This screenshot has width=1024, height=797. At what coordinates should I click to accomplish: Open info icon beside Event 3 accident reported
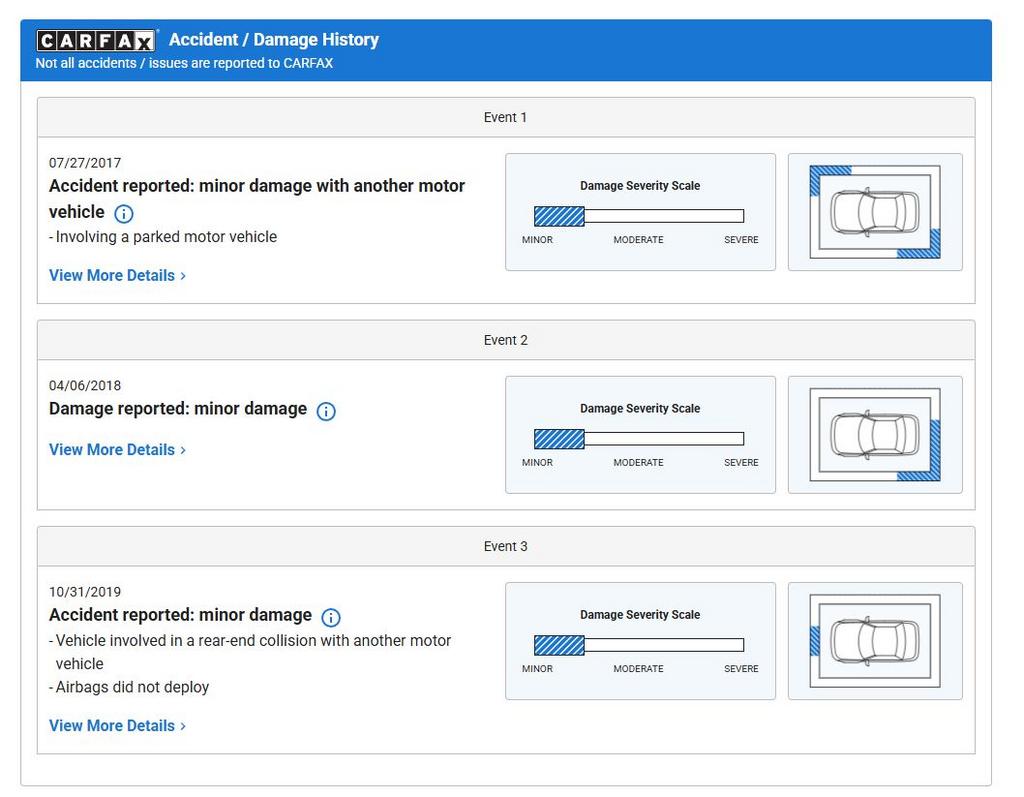click(331, 617)
